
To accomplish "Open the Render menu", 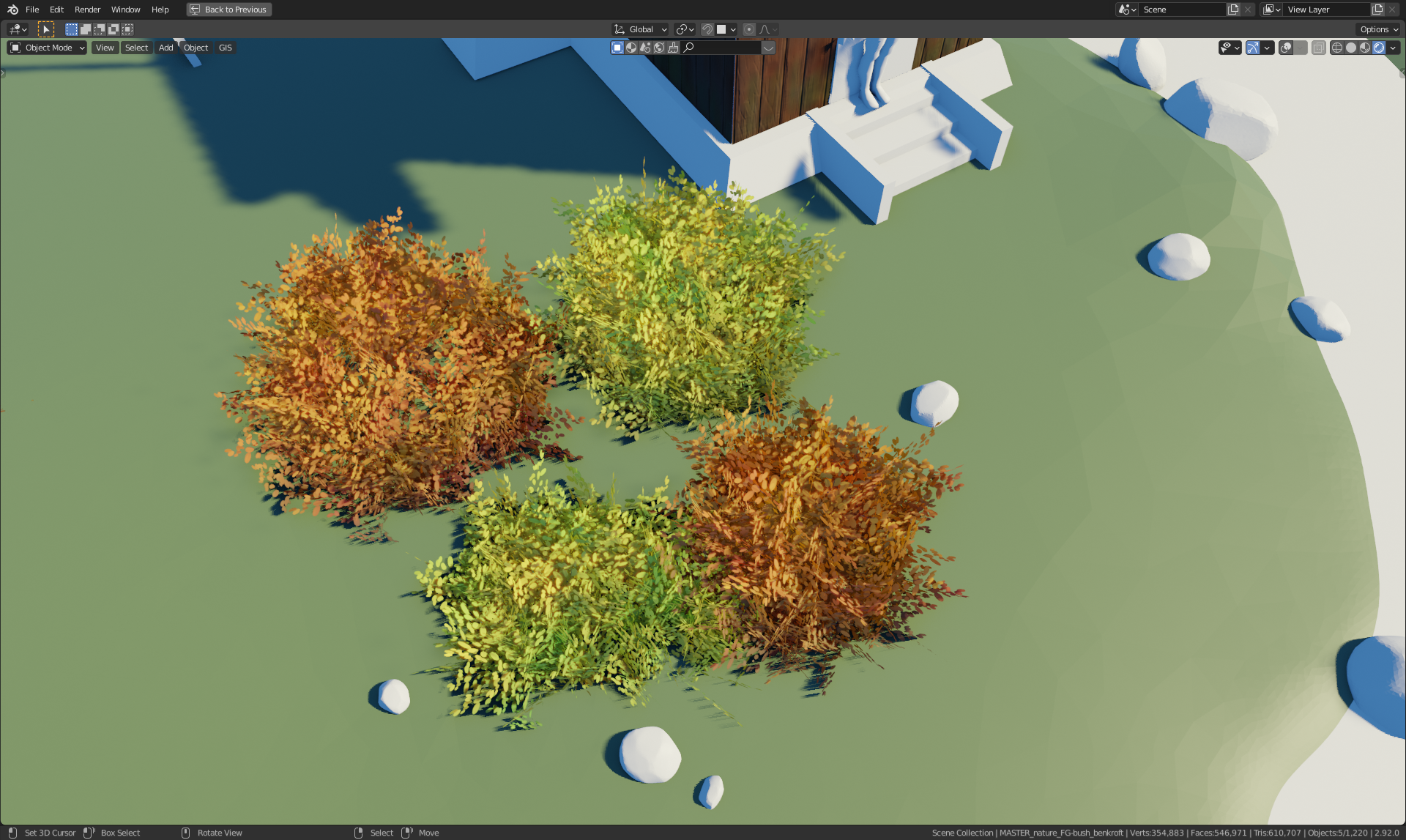I will pyautogui.click(x=87, y=10).
